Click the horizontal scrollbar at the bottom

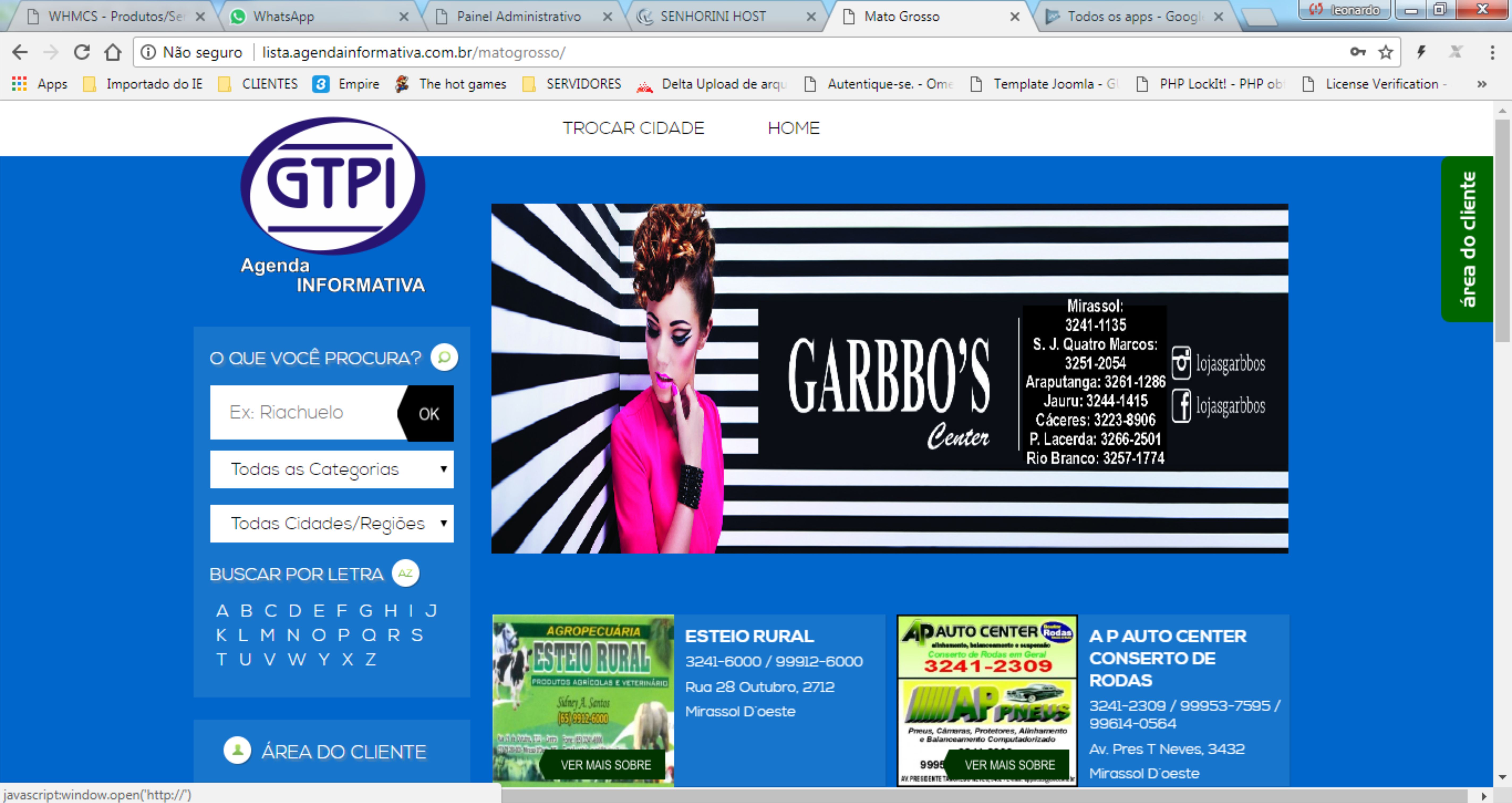point(984,796)
